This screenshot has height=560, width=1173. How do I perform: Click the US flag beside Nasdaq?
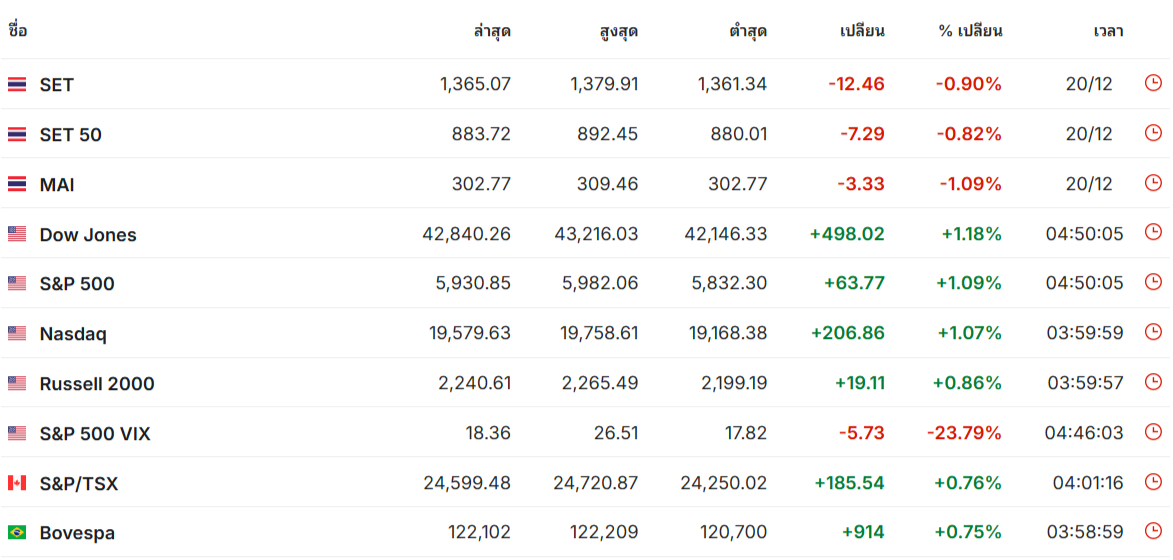click(x=17, y=333)
